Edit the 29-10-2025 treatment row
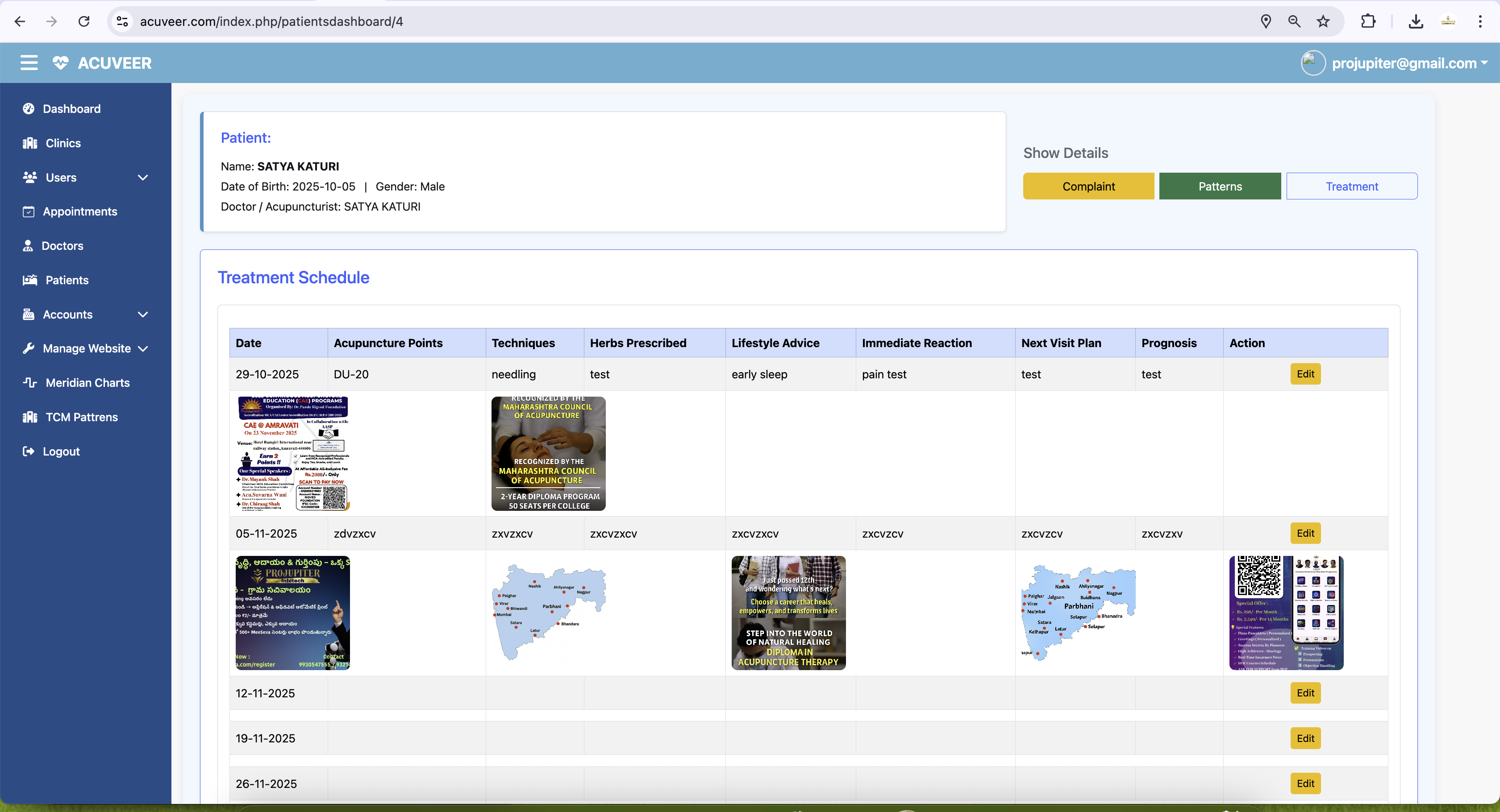 coord(1305,374)
